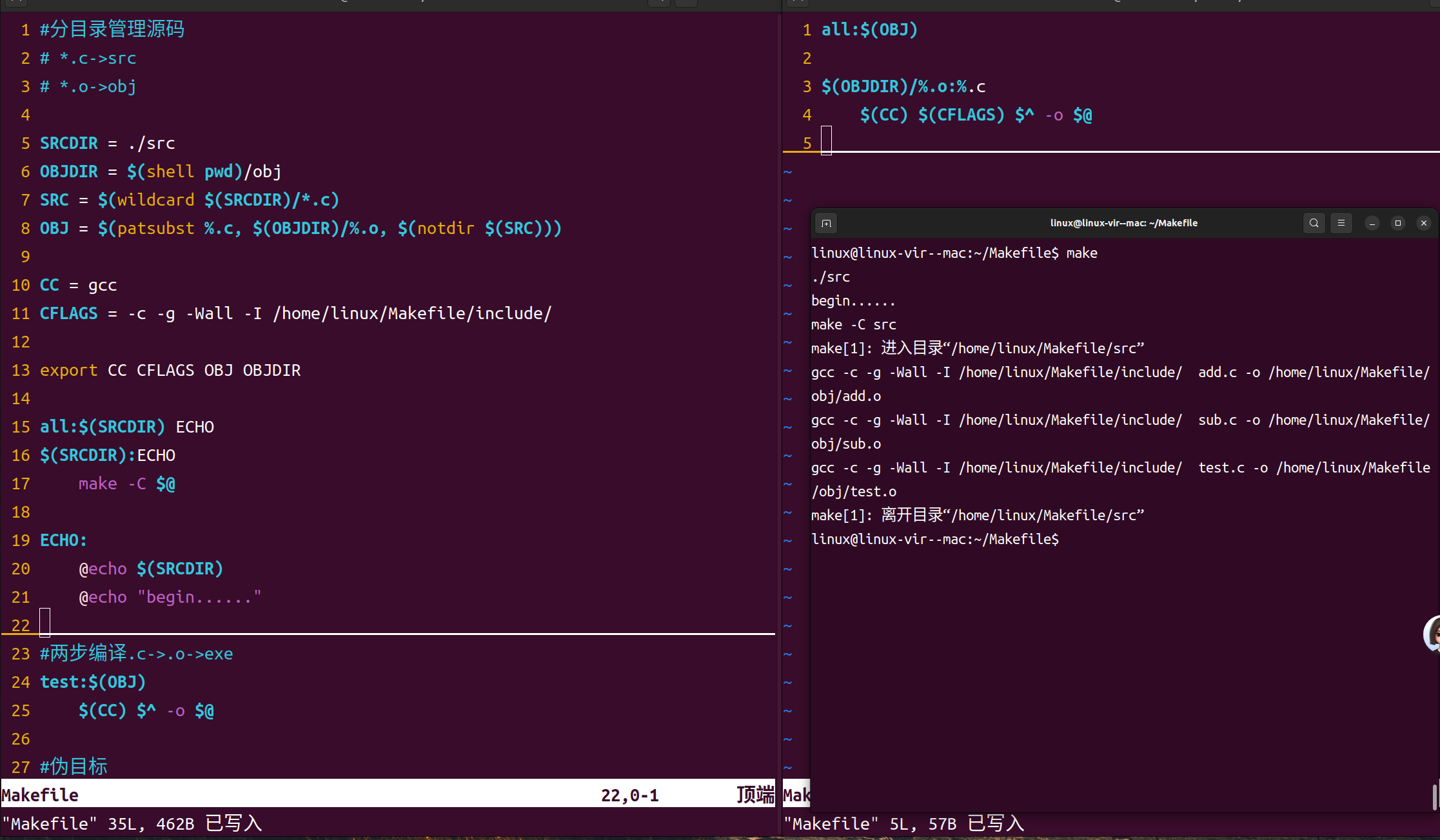Click the terminal title bar text
Viewport: 1440px width, 840px height.
point(1123,223)
